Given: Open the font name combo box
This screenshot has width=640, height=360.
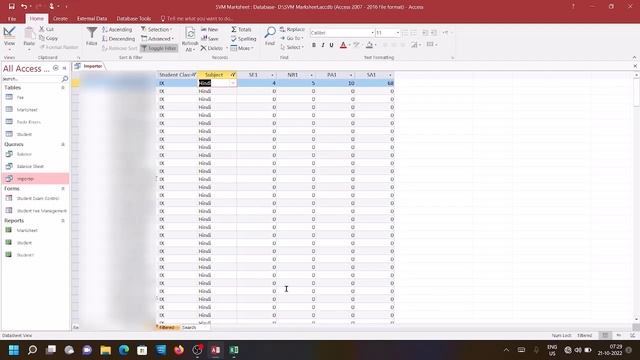Looking at the screenshot, I should point(342,33).
